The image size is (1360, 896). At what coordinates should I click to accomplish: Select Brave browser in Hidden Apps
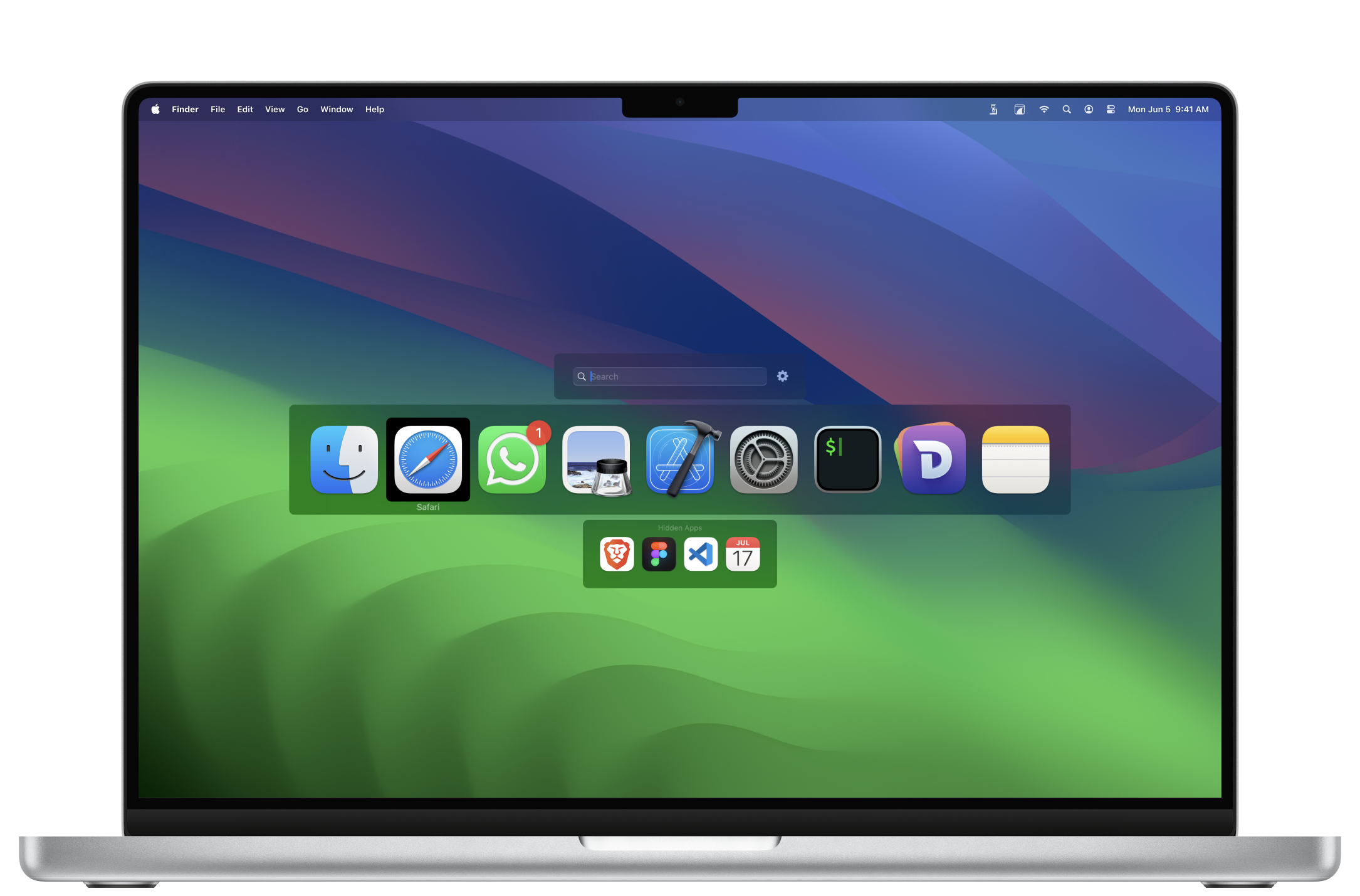pyautogui.click(x=617, y=555)
